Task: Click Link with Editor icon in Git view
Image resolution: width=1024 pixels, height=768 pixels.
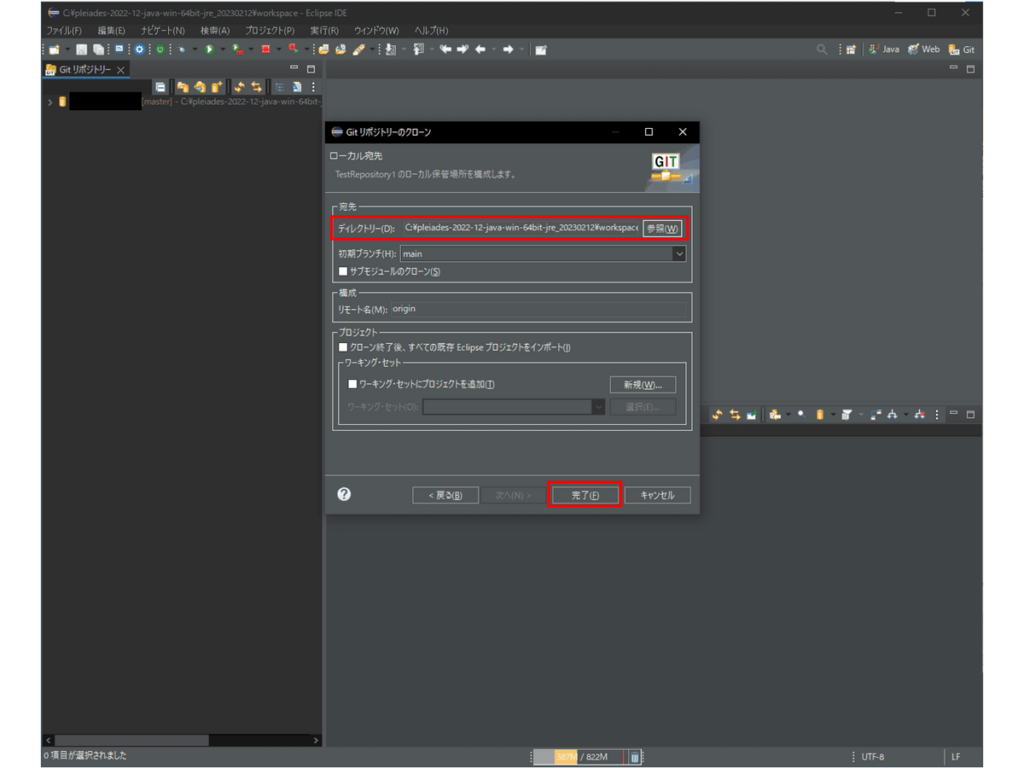Action: tap(257, 87)
